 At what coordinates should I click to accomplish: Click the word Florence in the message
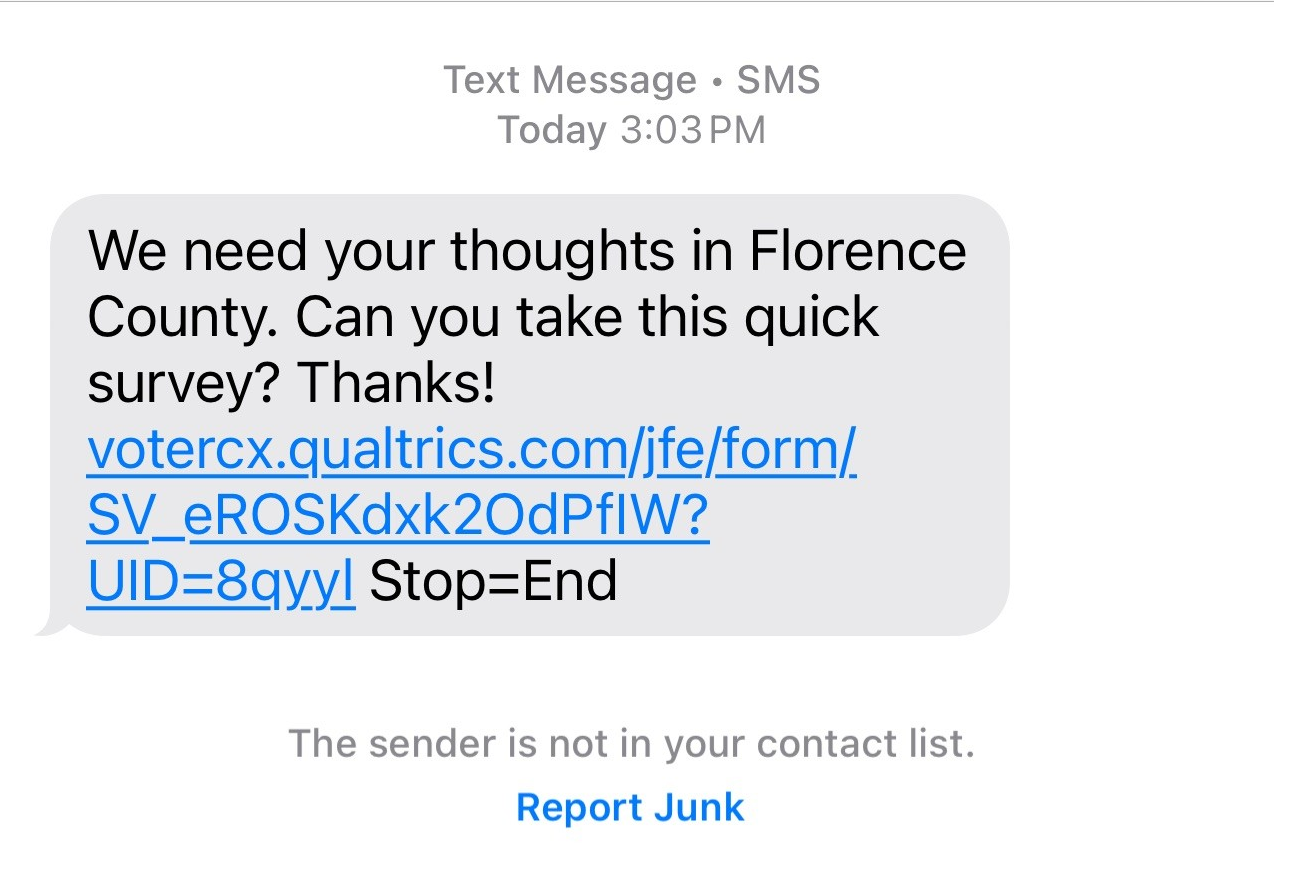click(858, 251)
